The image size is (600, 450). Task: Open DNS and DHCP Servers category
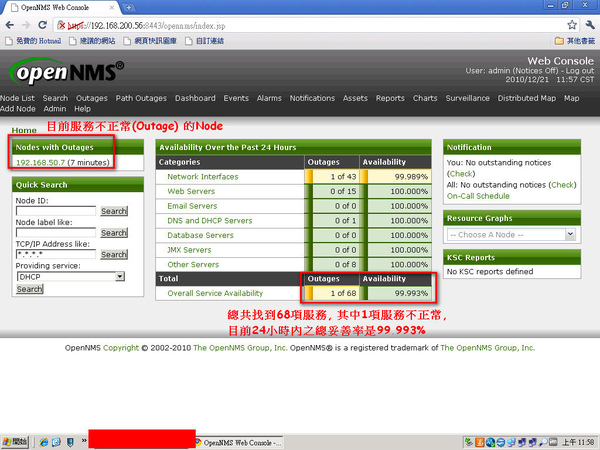pyautogui.click(x=210, y=220)
